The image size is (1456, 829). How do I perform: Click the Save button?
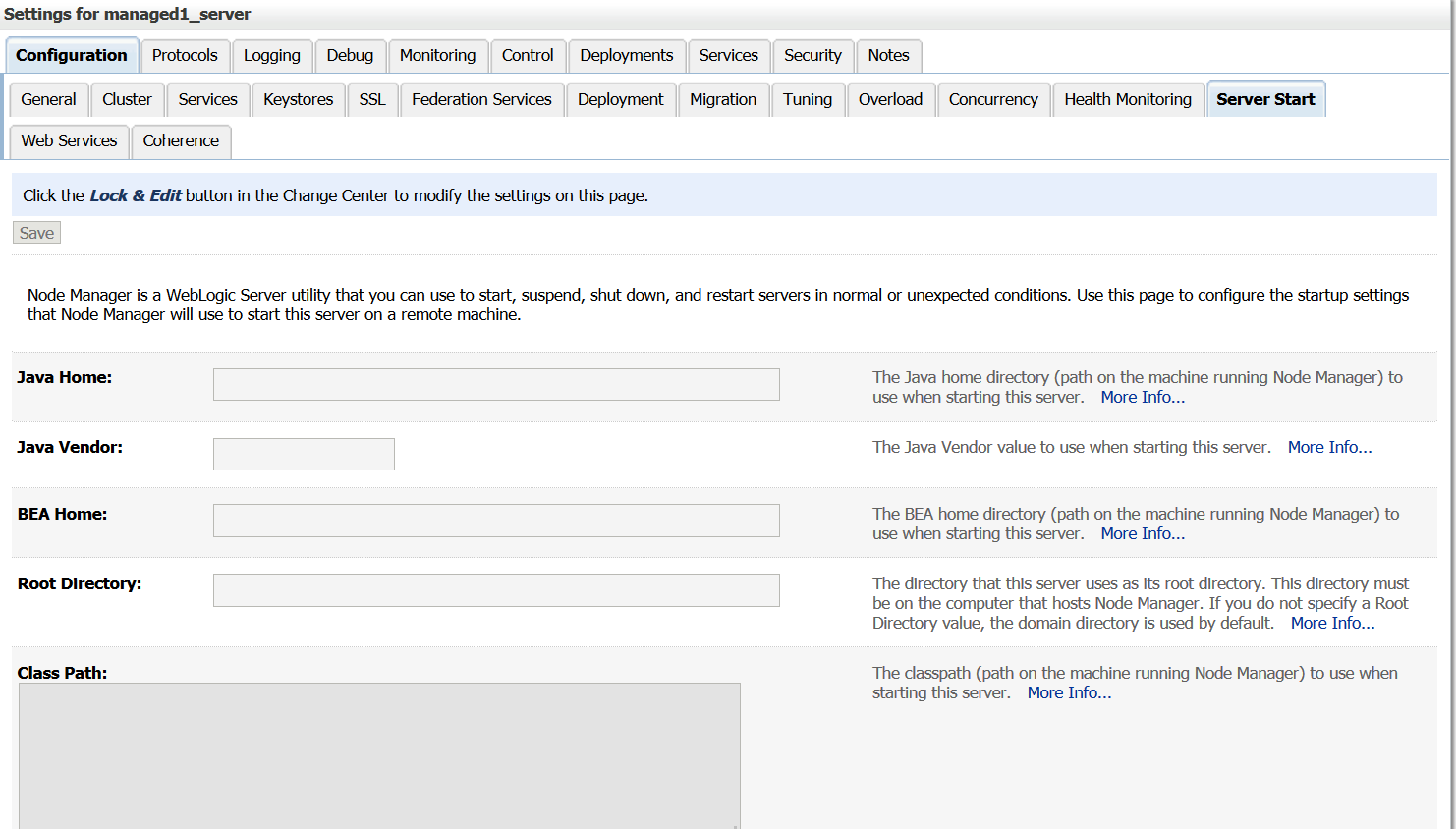pos(36,233)
